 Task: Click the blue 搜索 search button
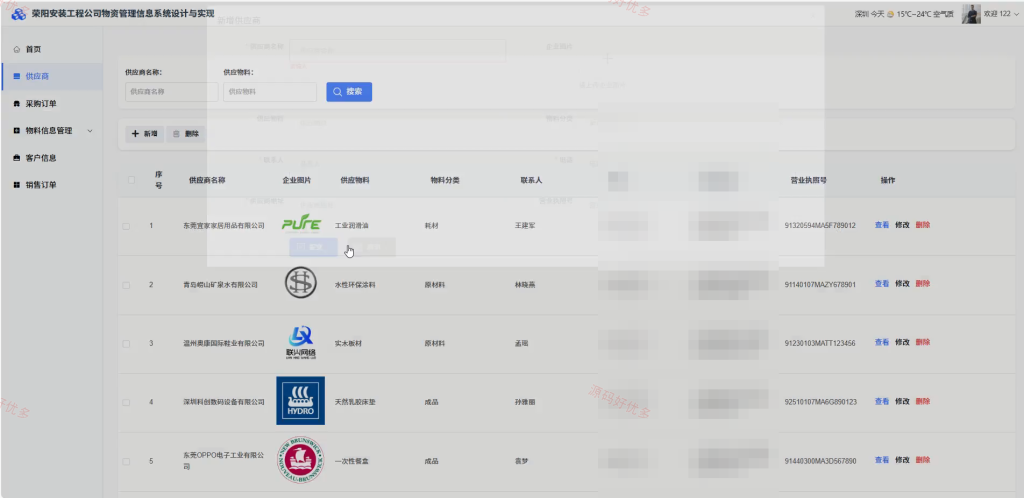(349, 92)
